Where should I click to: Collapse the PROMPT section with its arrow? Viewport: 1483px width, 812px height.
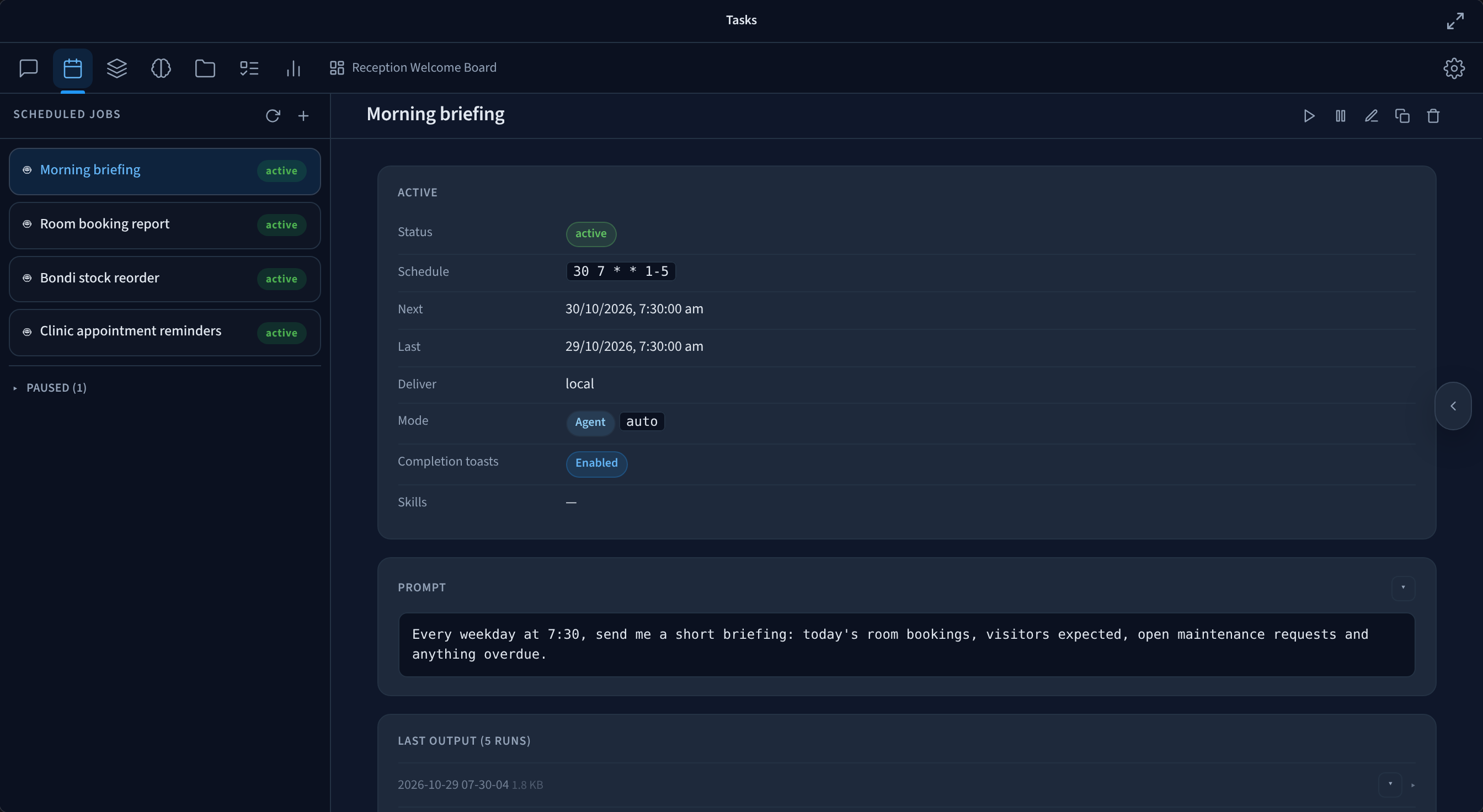[1403, 587]
